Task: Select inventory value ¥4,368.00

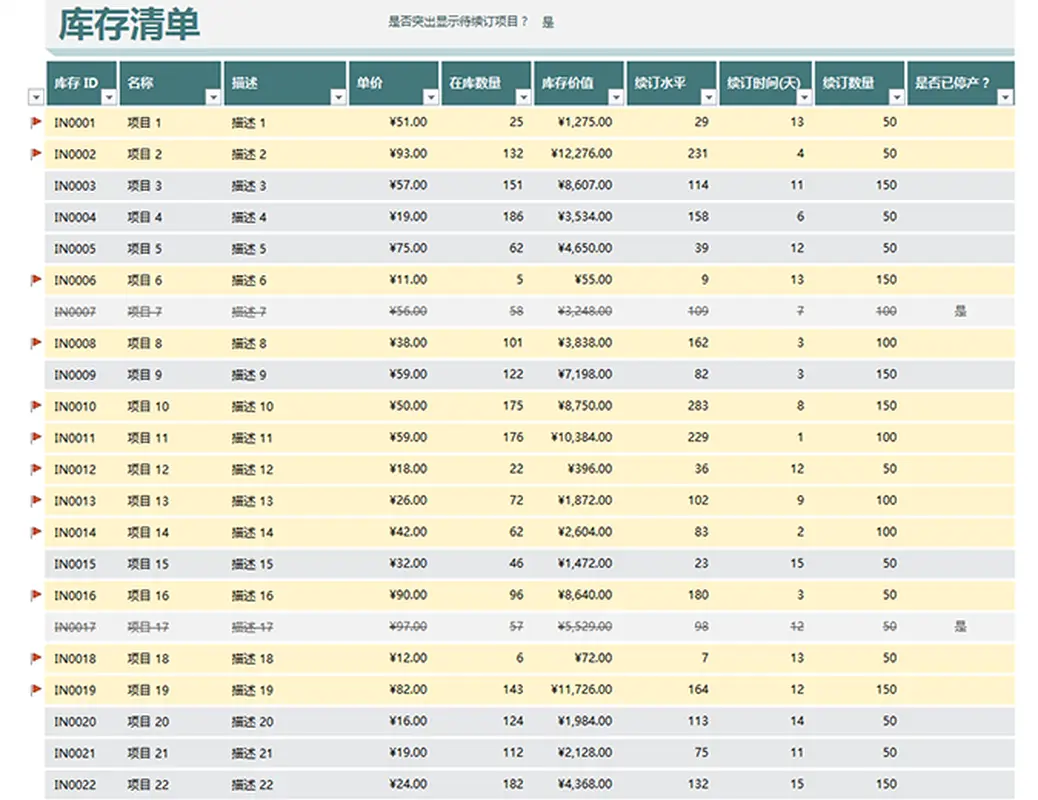Action: coord(585,784)
